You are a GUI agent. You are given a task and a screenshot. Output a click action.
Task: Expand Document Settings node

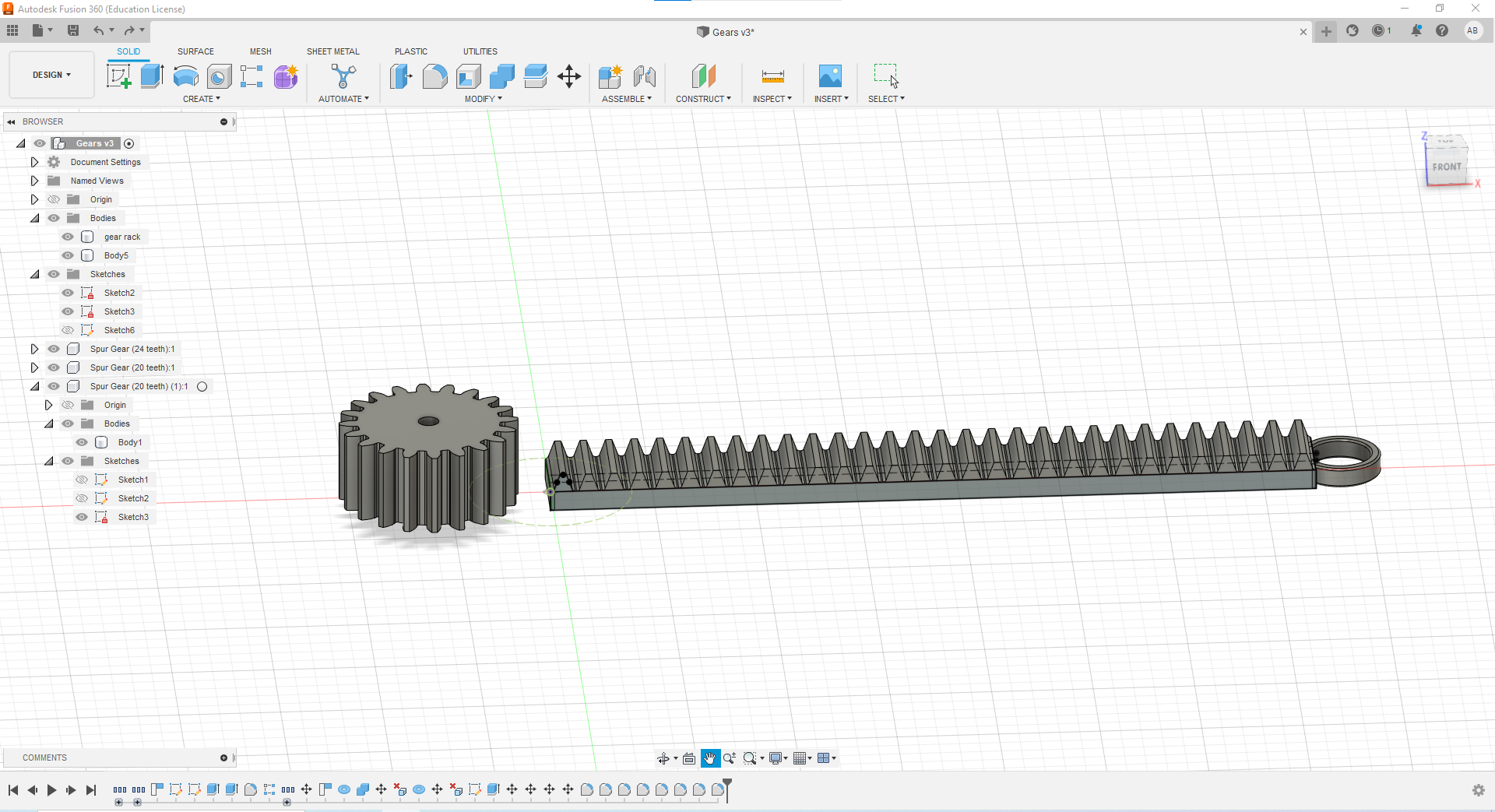[34, 162]
